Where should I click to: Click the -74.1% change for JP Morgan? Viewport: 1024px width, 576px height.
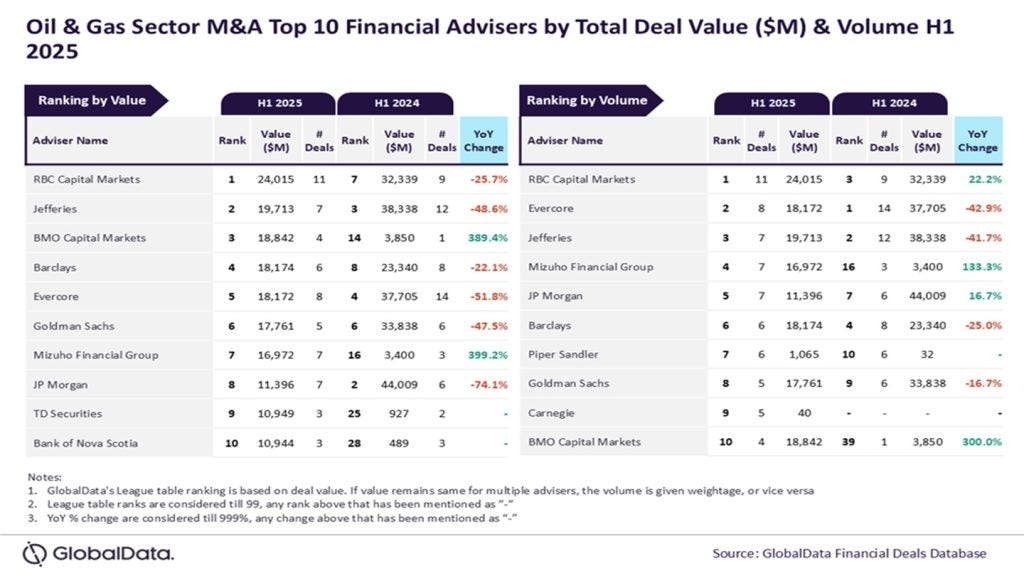(x=485, y=384)
